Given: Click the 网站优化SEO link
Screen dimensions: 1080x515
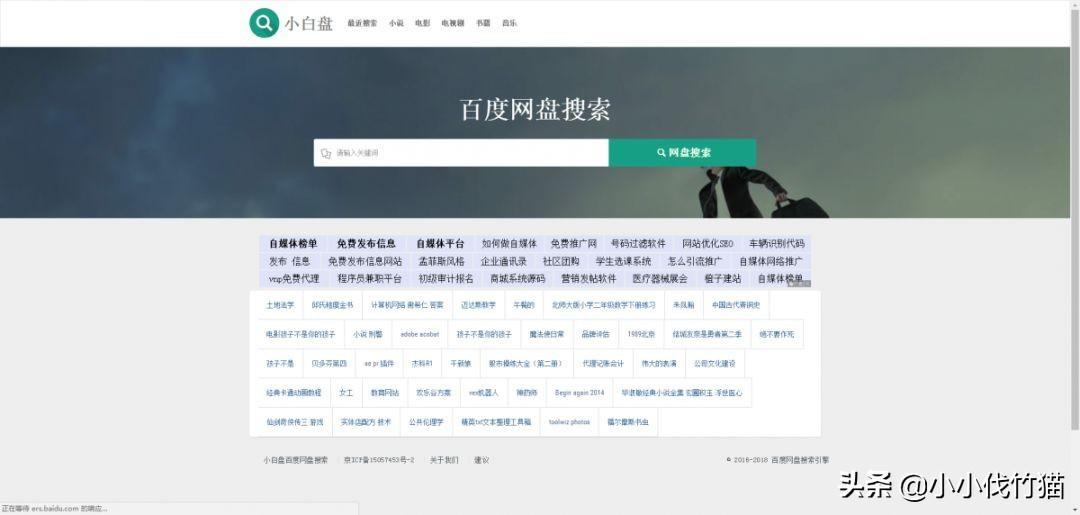Looking at the screenshot, I should (x=707, y=244).
